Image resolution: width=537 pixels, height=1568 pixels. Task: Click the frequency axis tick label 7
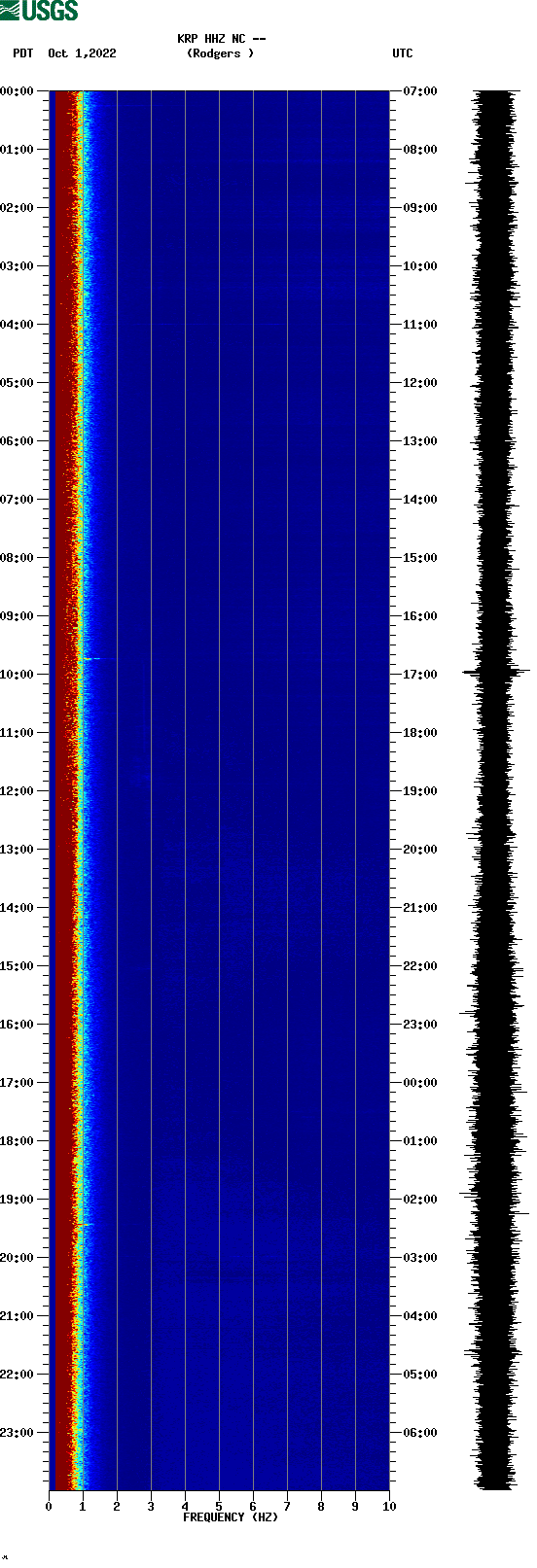(287, 1507)
